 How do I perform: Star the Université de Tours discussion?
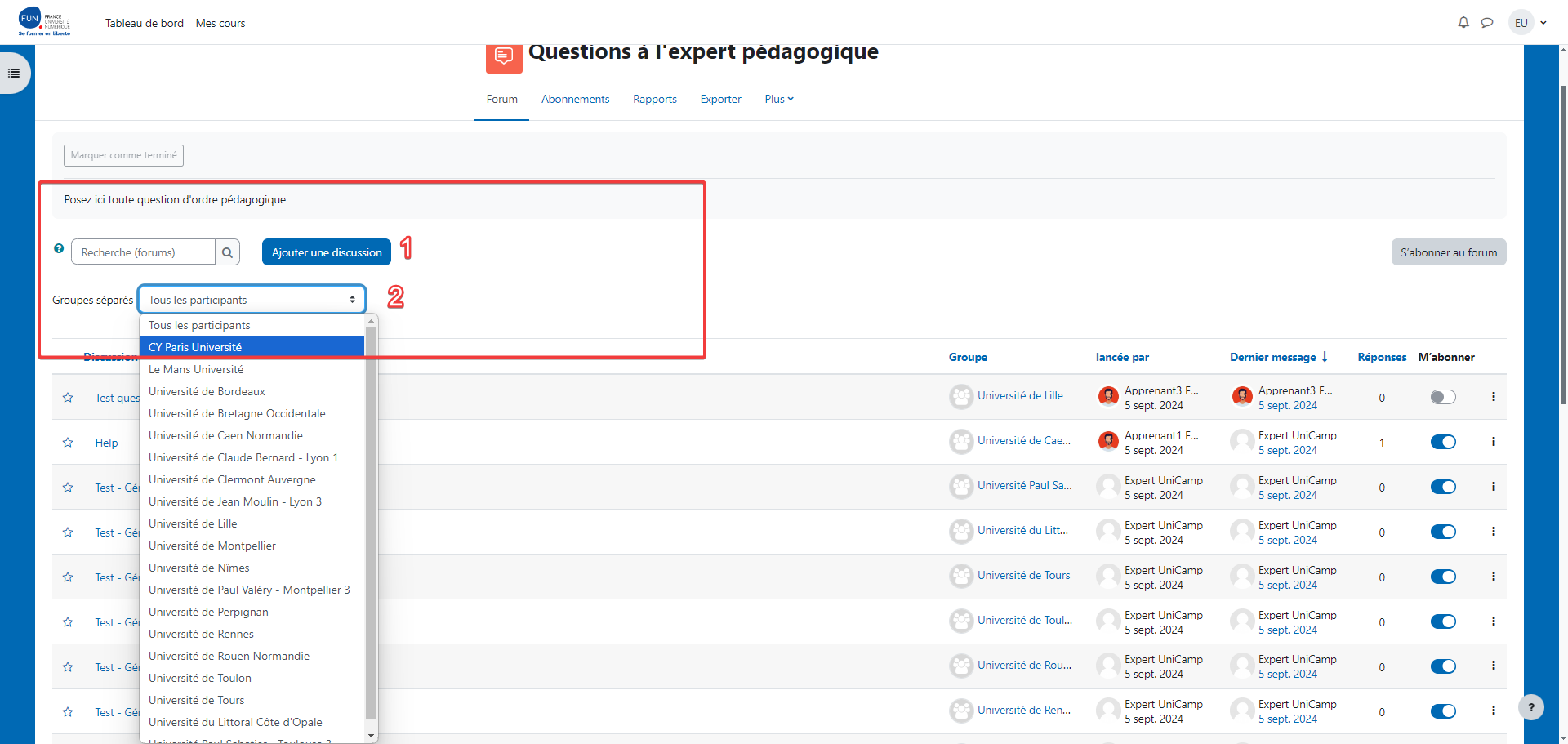pos(68,577)
